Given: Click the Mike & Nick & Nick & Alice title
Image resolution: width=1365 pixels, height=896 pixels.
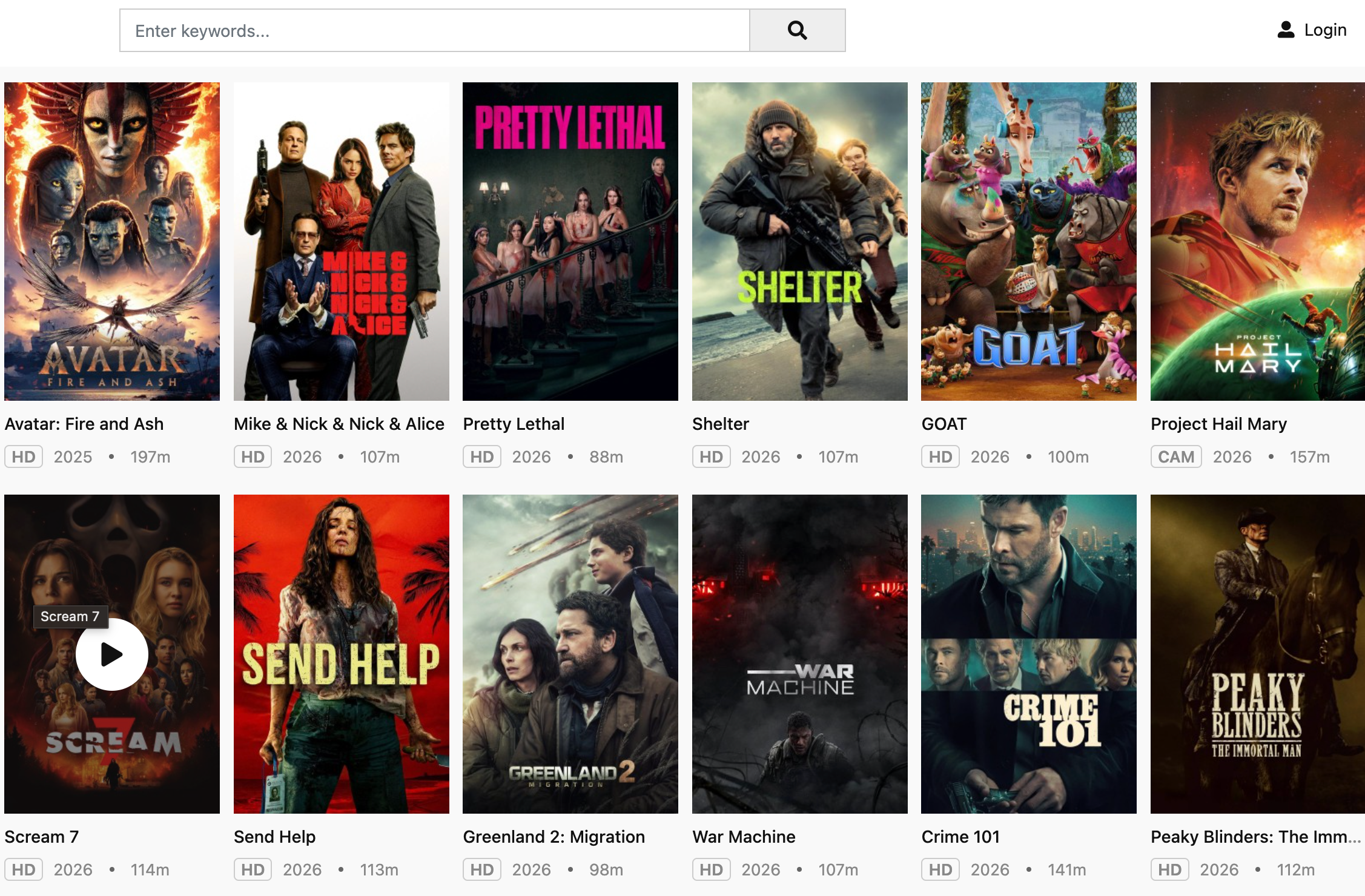Looking at the screenshot, I should (339, 424).
